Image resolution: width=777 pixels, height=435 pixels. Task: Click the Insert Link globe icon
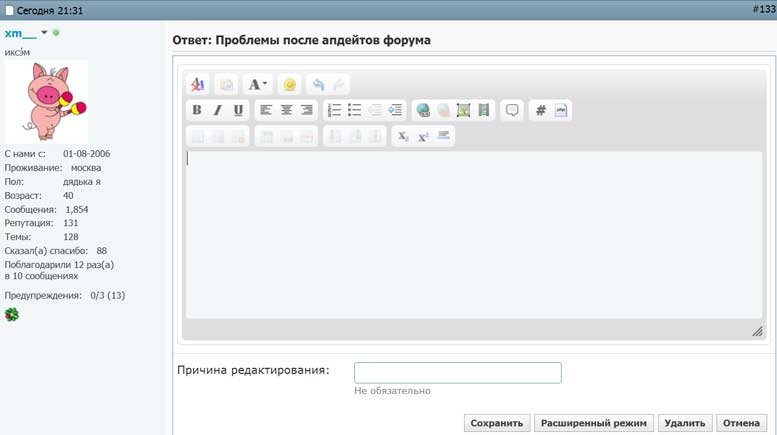[x=423, y=110]
